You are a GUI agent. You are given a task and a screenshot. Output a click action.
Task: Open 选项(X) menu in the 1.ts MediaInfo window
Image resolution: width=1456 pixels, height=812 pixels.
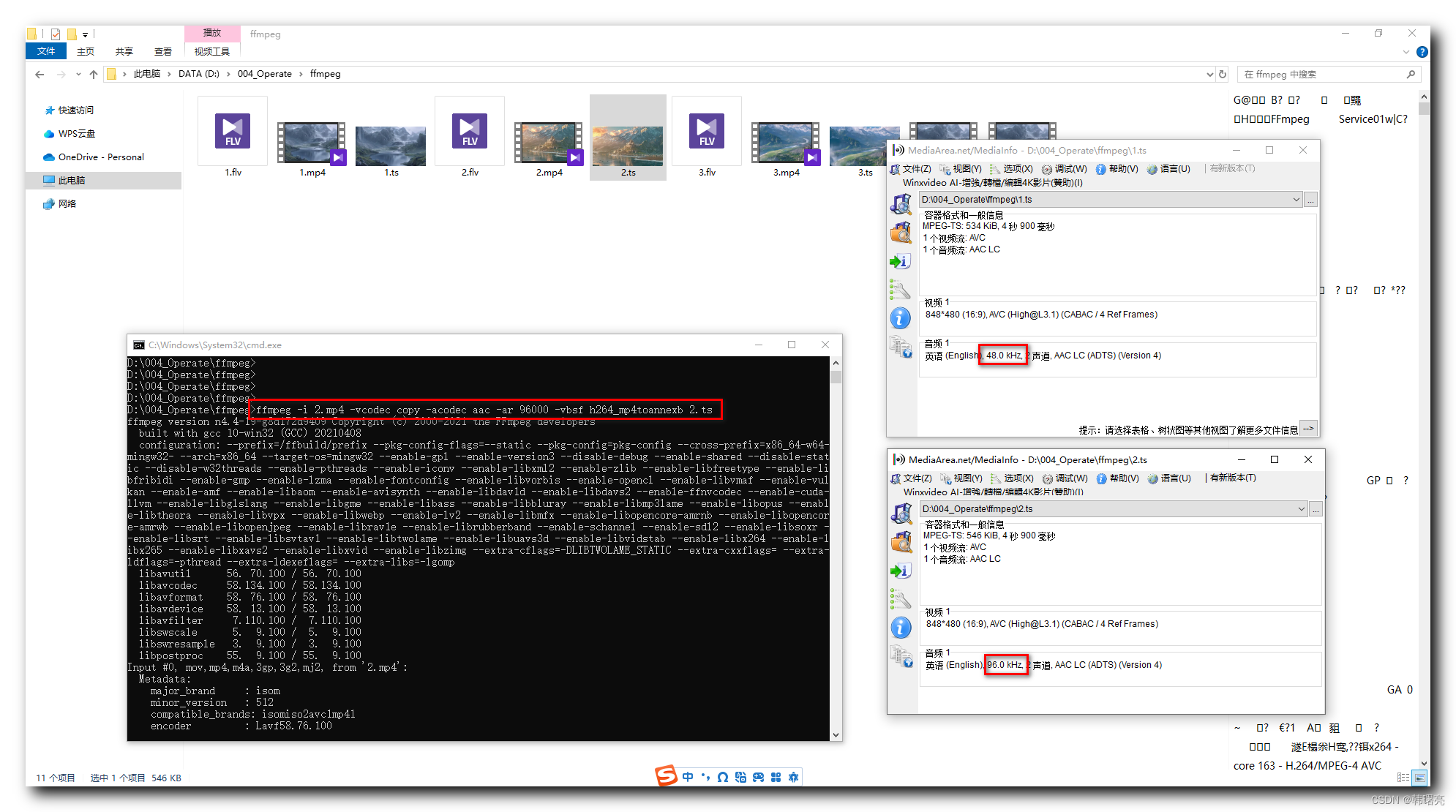1011,169
